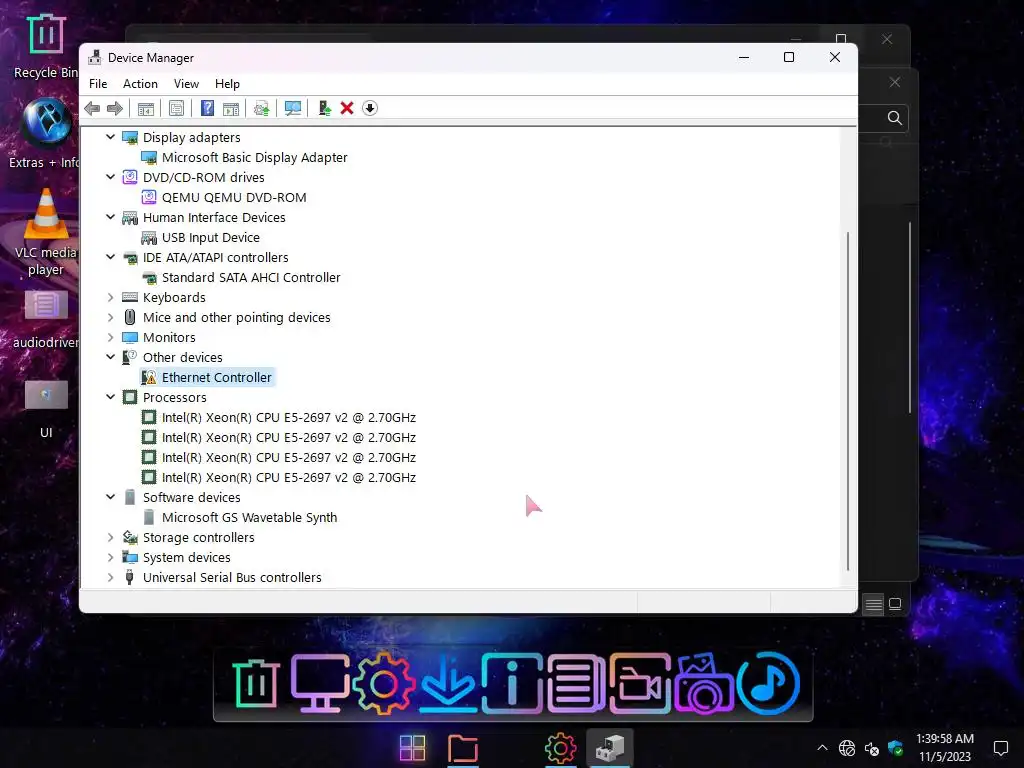Screen dimensions: 1024x768
Task: Collapse the Other devices category
Action: [x=110, y=357]
